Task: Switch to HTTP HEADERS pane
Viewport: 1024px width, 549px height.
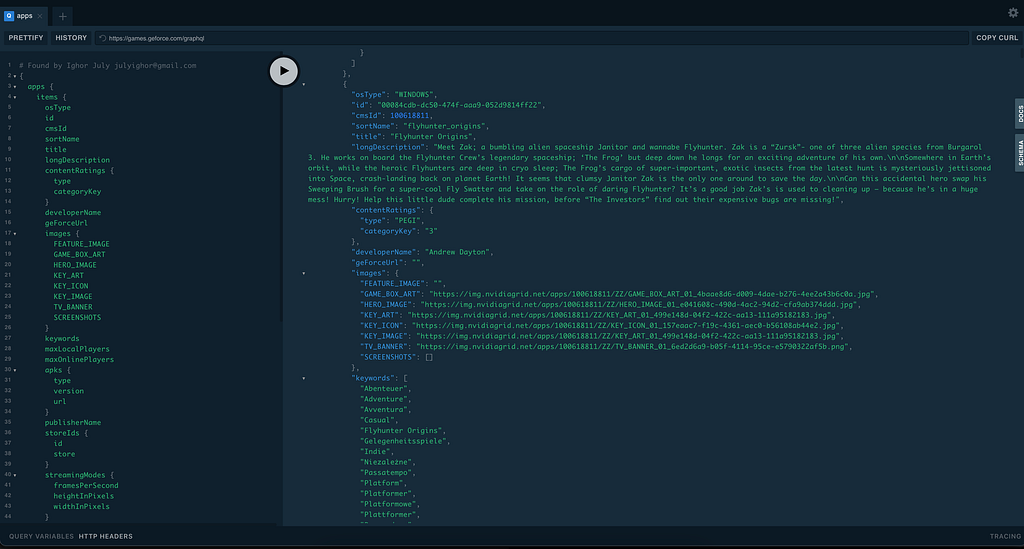Action: 105,536
